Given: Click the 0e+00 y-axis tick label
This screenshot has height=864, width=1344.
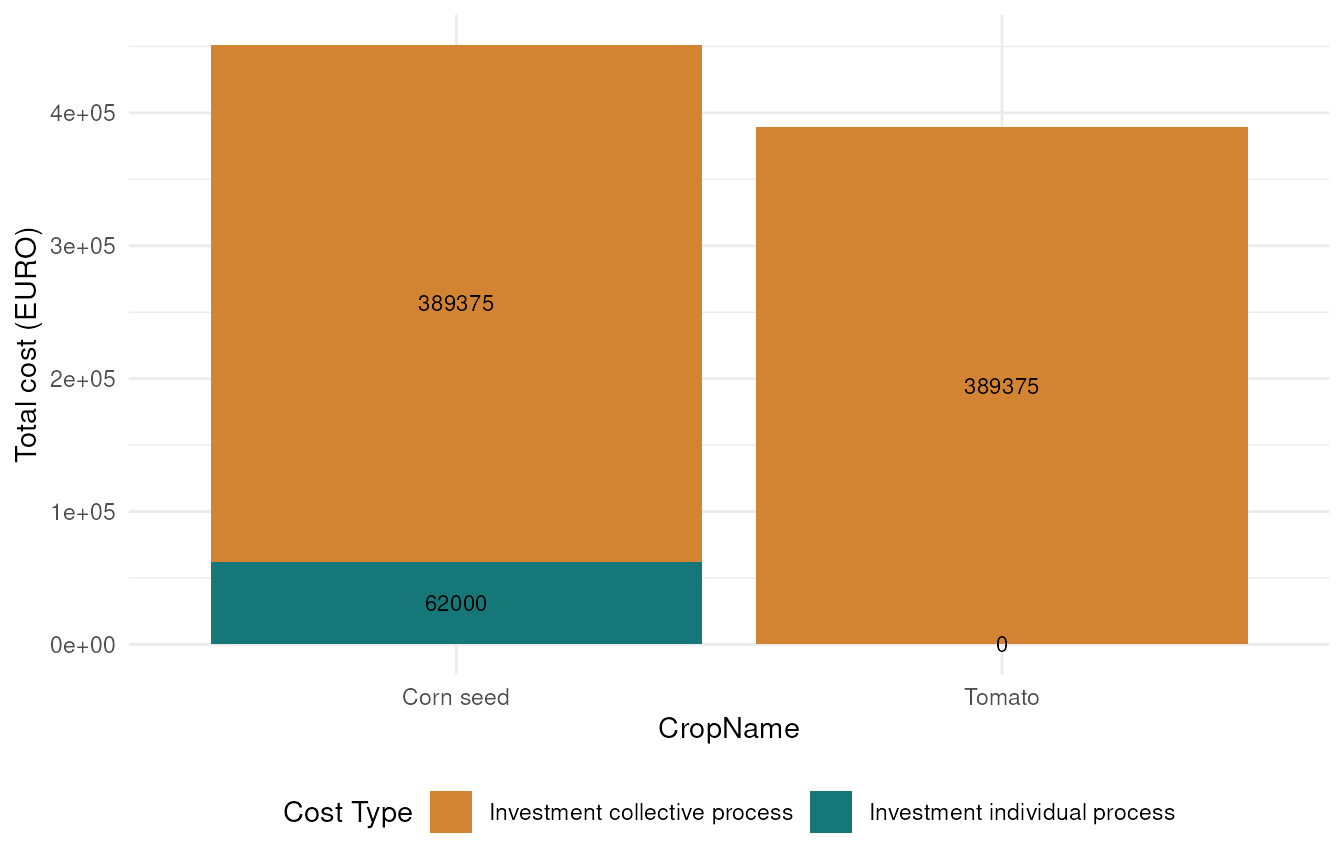Looking at the screenshot, I should coord(84,645).
